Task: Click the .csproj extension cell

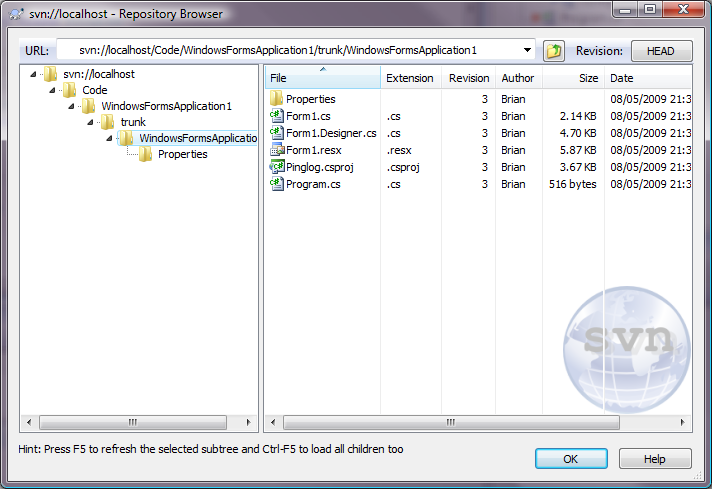Action: coord(403,167)
